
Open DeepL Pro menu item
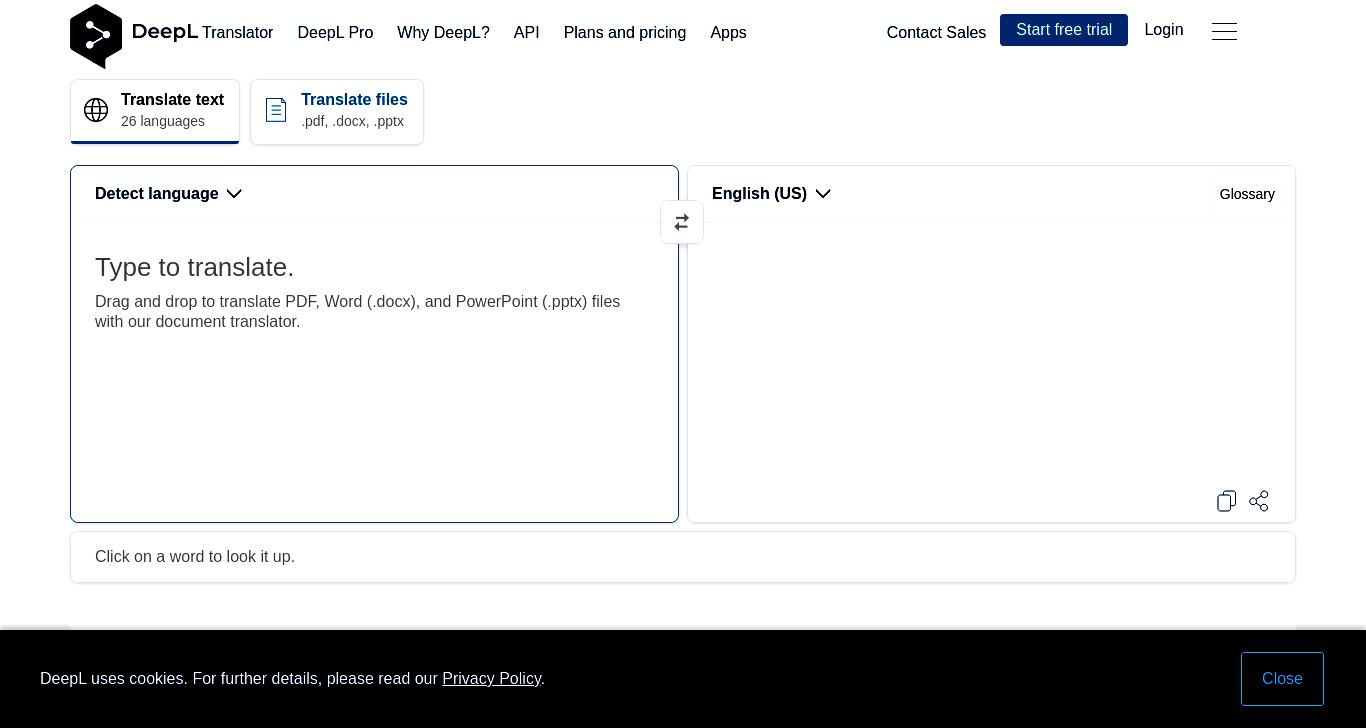click(x=335, y=33)
